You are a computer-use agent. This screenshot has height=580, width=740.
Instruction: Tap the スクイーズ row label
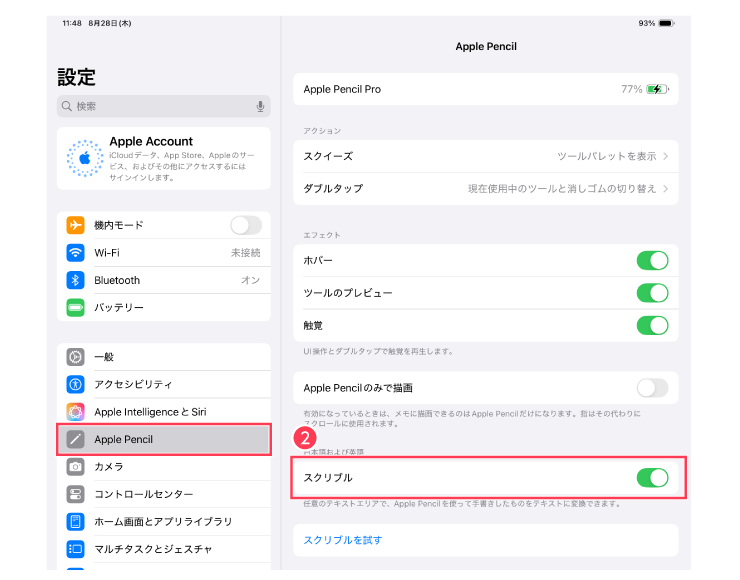[328, 156]
